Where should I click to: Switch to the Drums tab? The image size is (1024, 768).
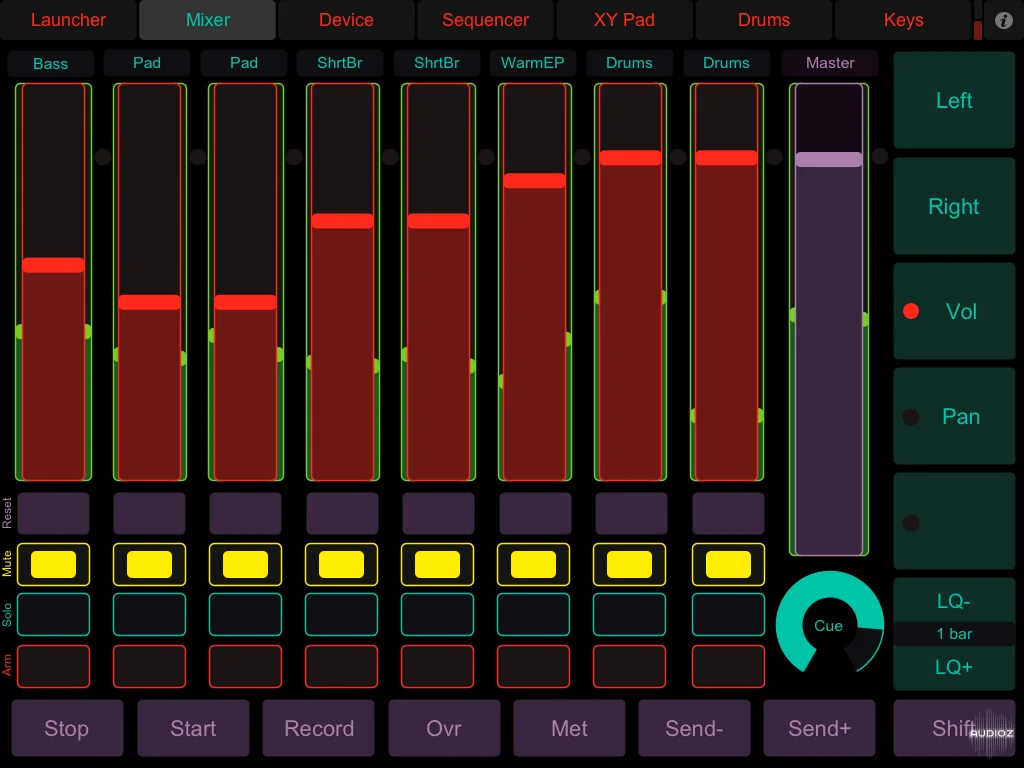tap(763, 20)
